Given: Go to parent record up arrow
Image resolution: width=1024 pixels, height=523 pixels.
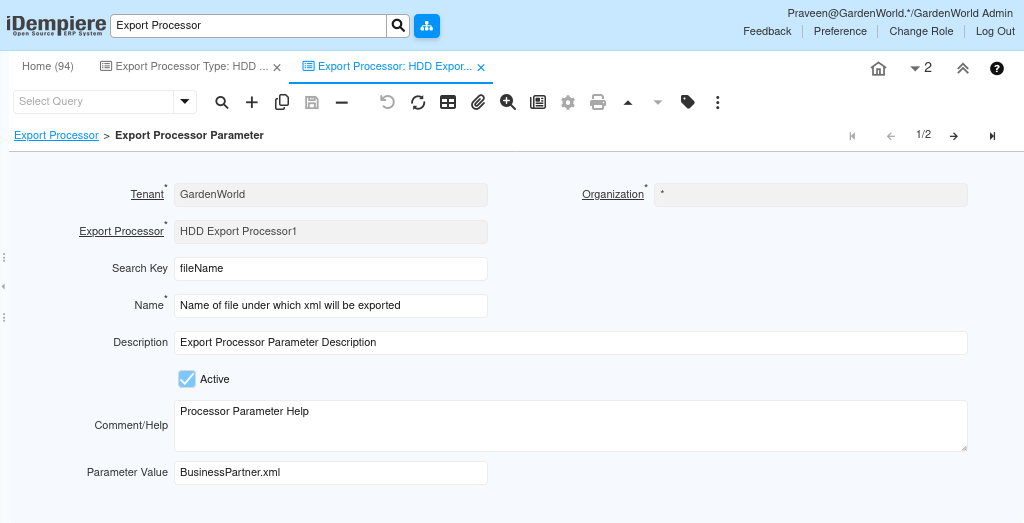Looking at the screenshot, I should pyautogui.click(x=628, y=102).
